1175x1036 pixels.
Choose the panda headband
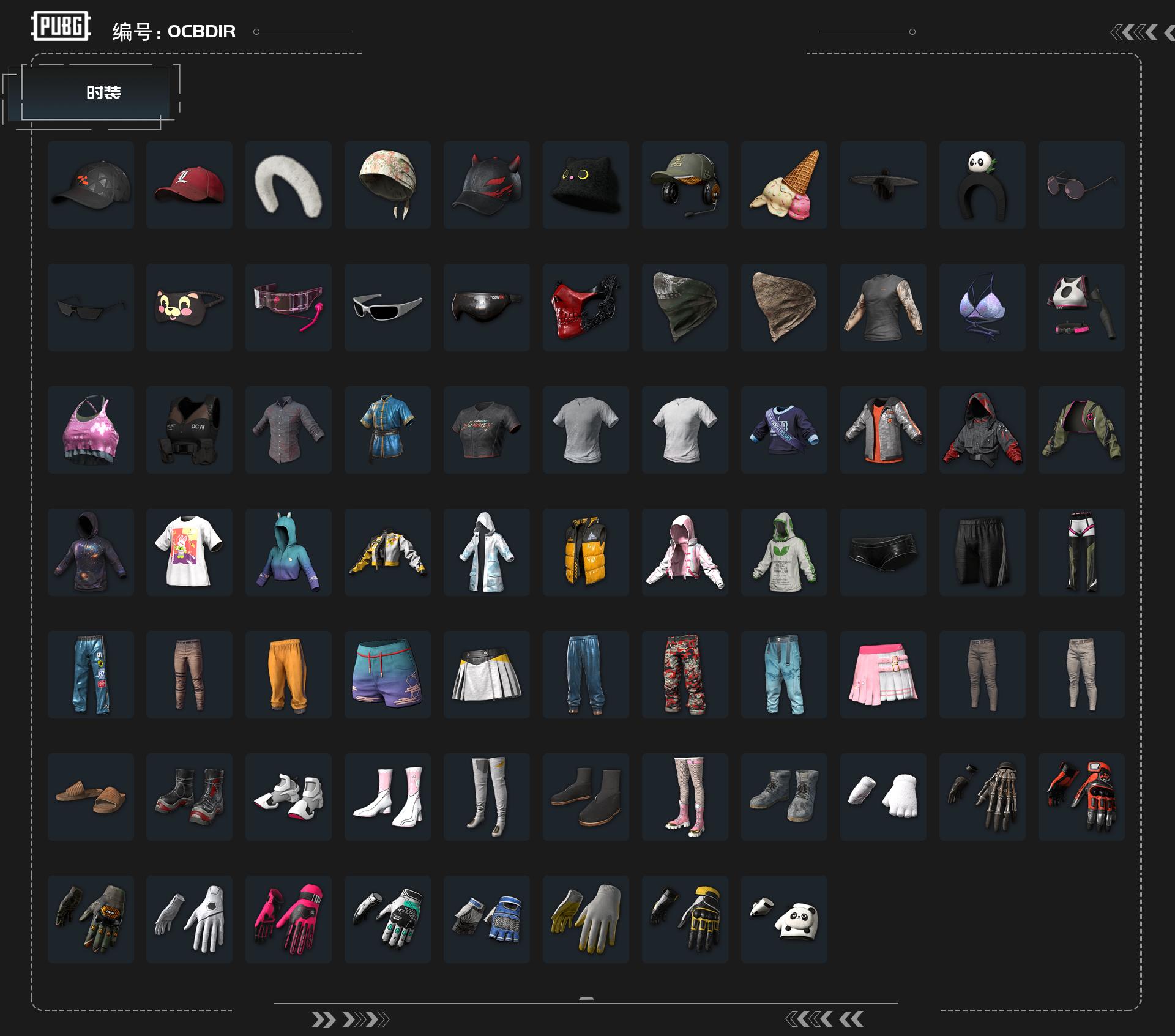tap(982, 185)
